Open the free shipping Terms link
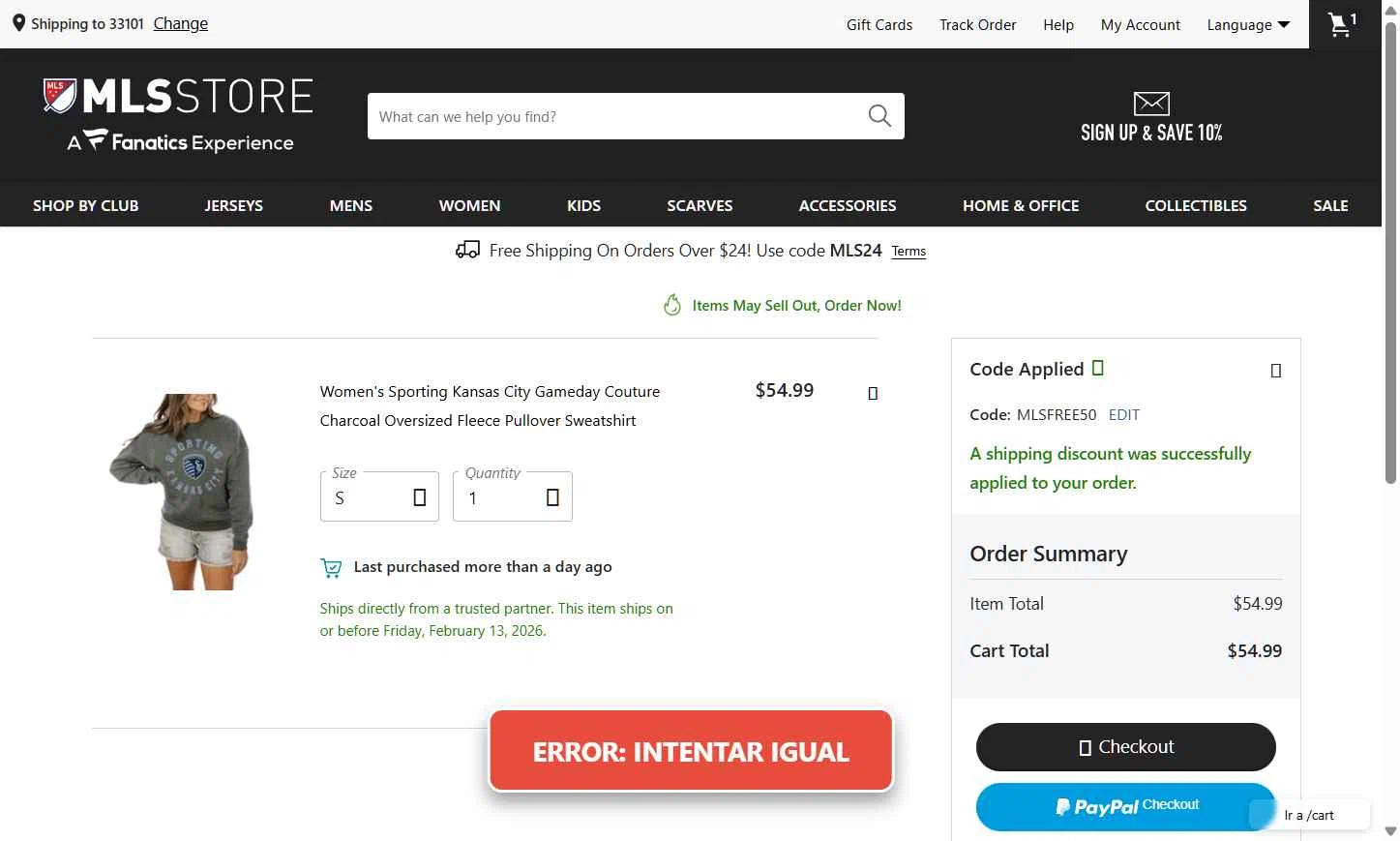Image resolution: width=1400 pixels, height=841 pixels. tap(909, 252)
